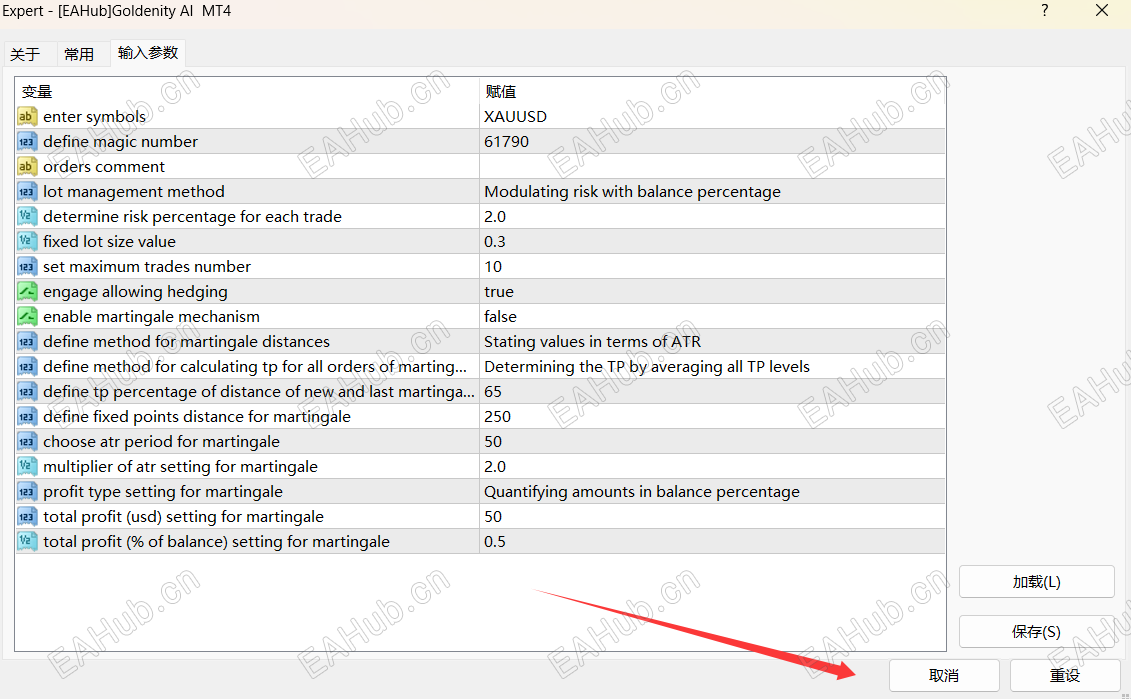1131x699 pixels.
Task: Click icon beside total profit (% of balance)
Action: point(27,542)
